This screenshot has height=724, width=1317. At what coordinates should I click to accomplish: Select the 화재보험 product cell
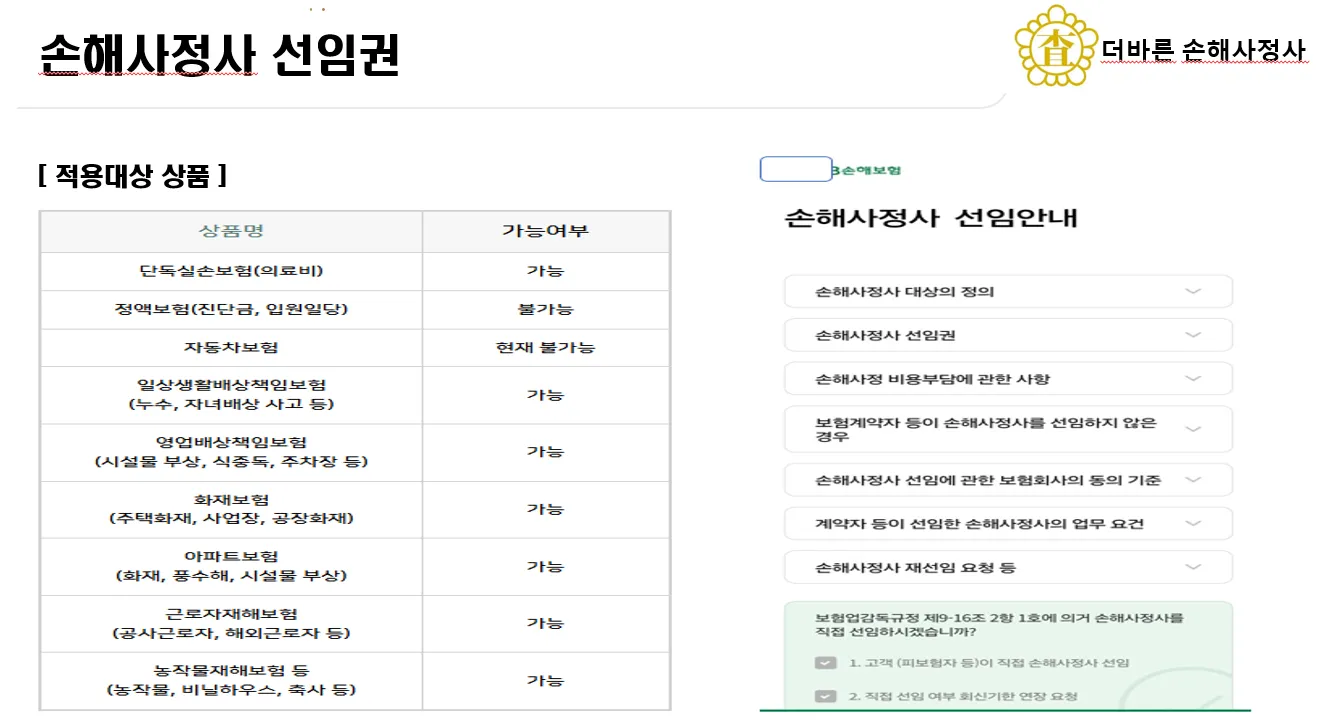click(231, 509)
